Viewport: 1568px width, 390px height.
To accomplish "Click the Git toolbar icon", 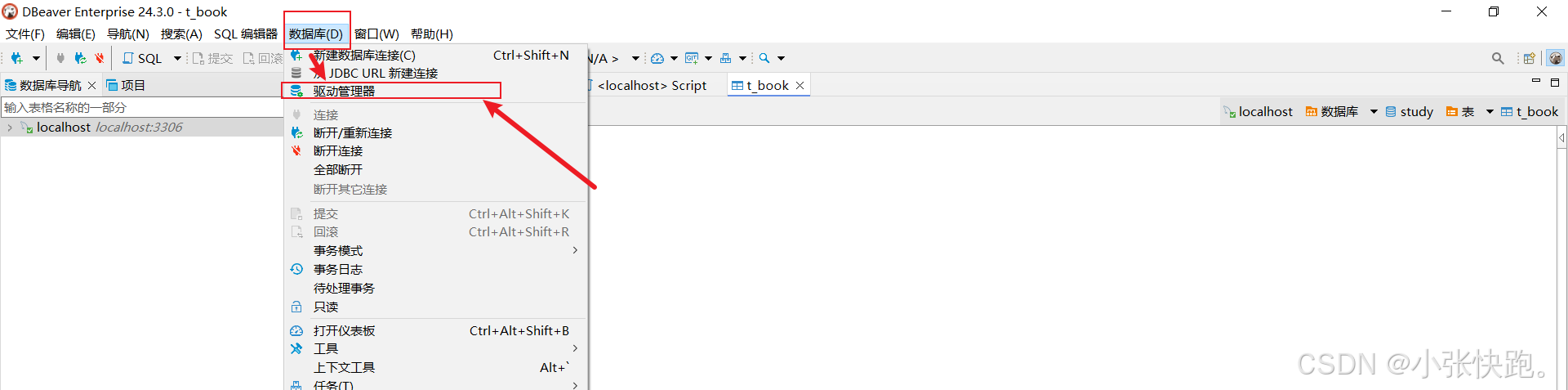I will pos(692,58).
